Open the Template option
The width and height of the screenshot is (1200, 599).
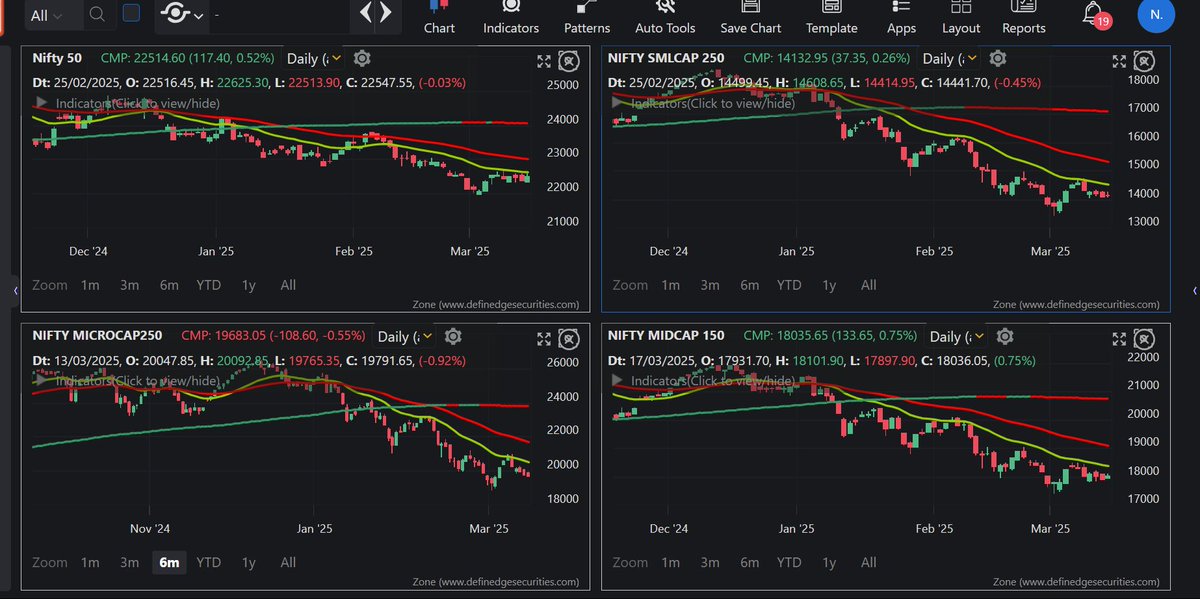(832, 17)
